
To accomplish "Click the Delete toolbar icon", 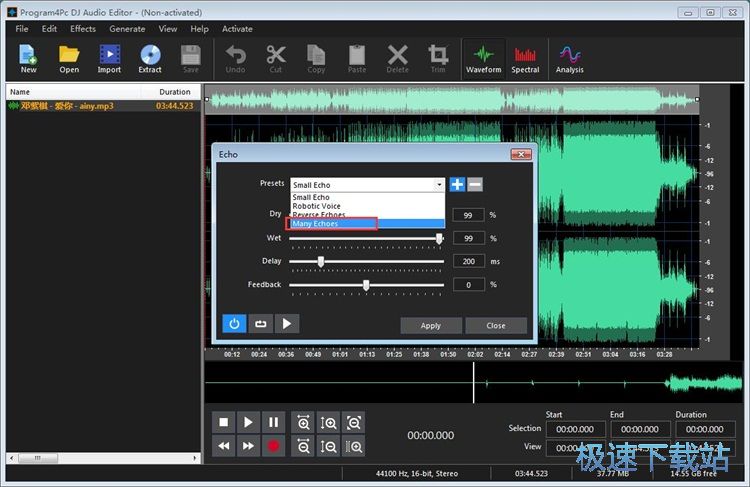I will [397, 59].
